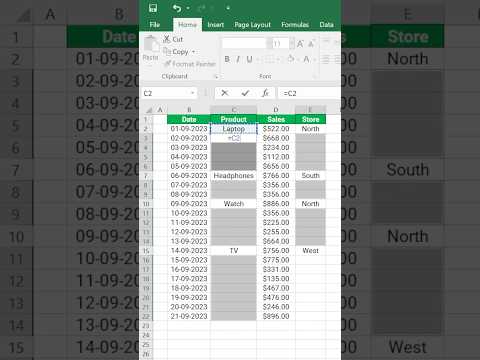Open the font size dropdown
480x360 pixels.
[x=292, y=43]
